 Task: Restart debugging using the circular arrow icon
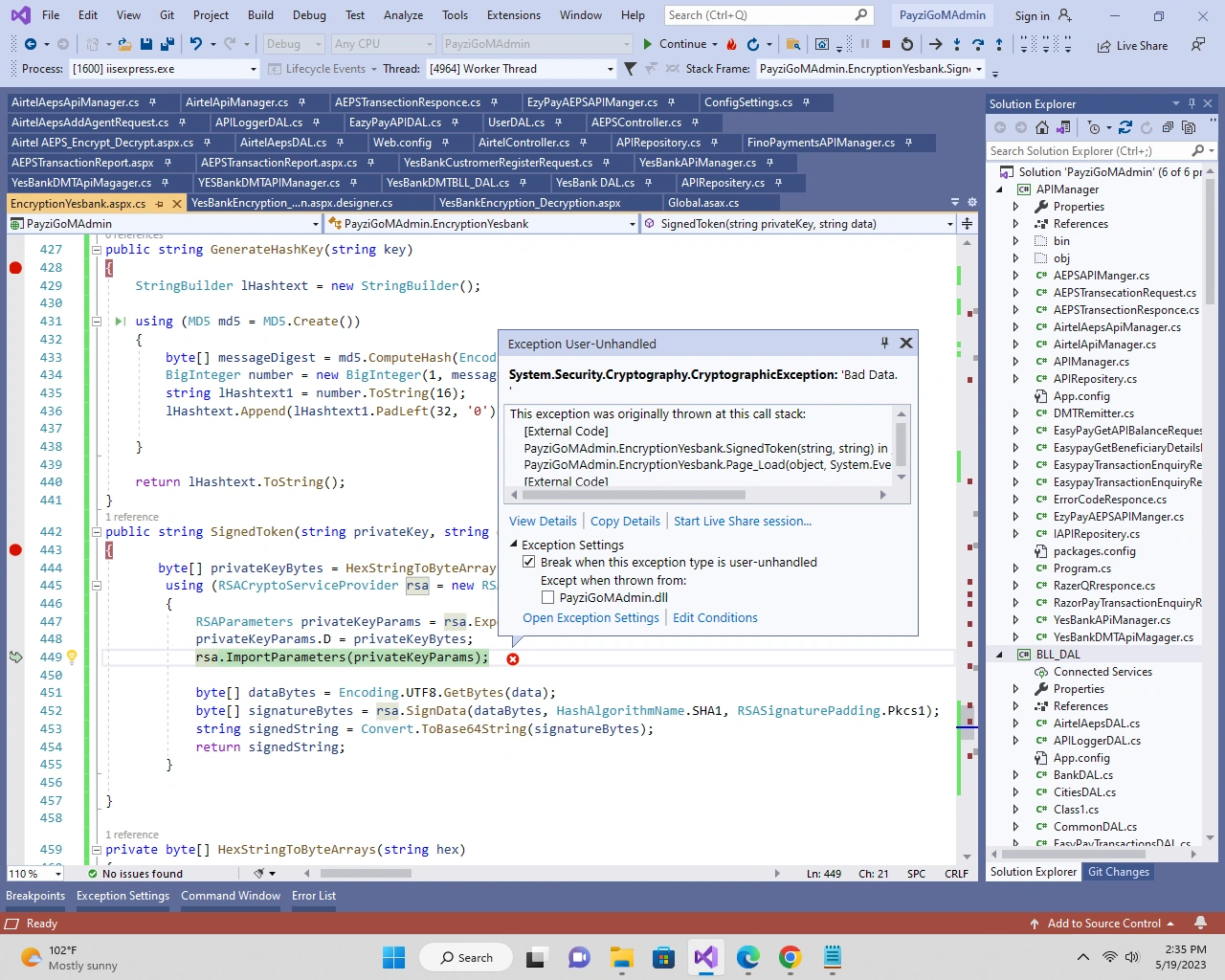[x=907, y=44]
